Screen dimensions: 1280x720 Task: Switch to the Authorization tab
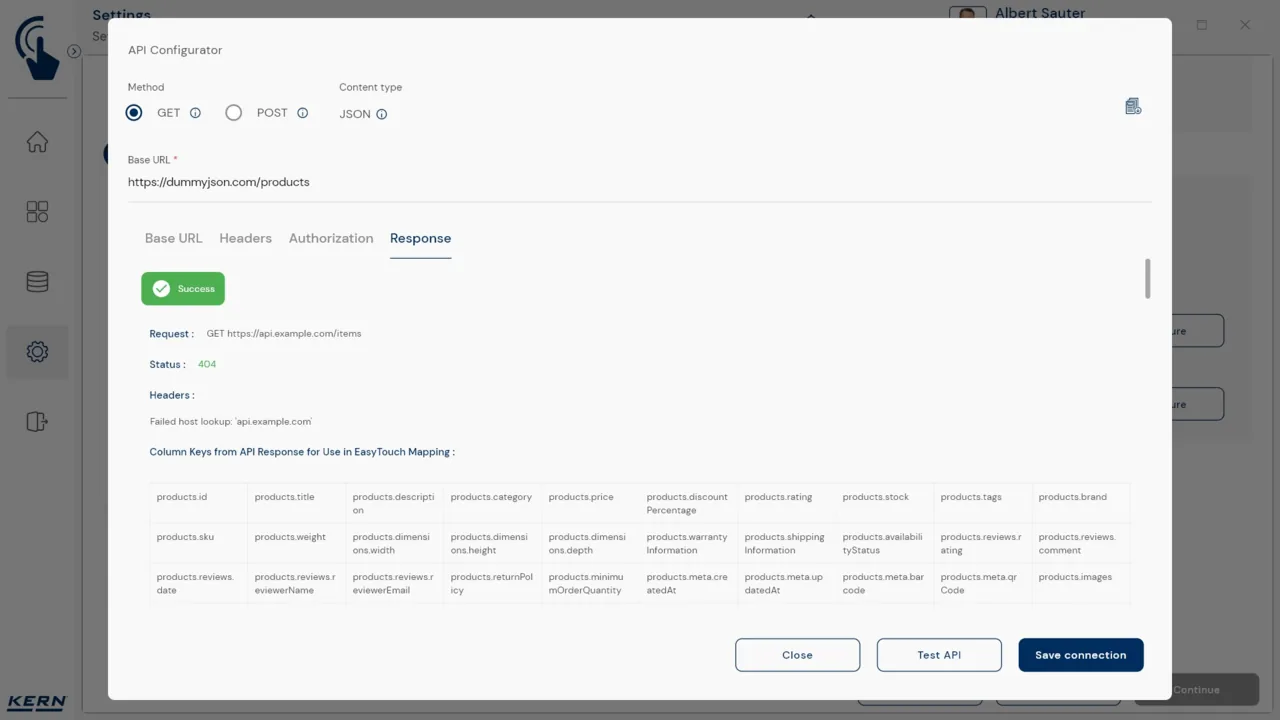331,238
